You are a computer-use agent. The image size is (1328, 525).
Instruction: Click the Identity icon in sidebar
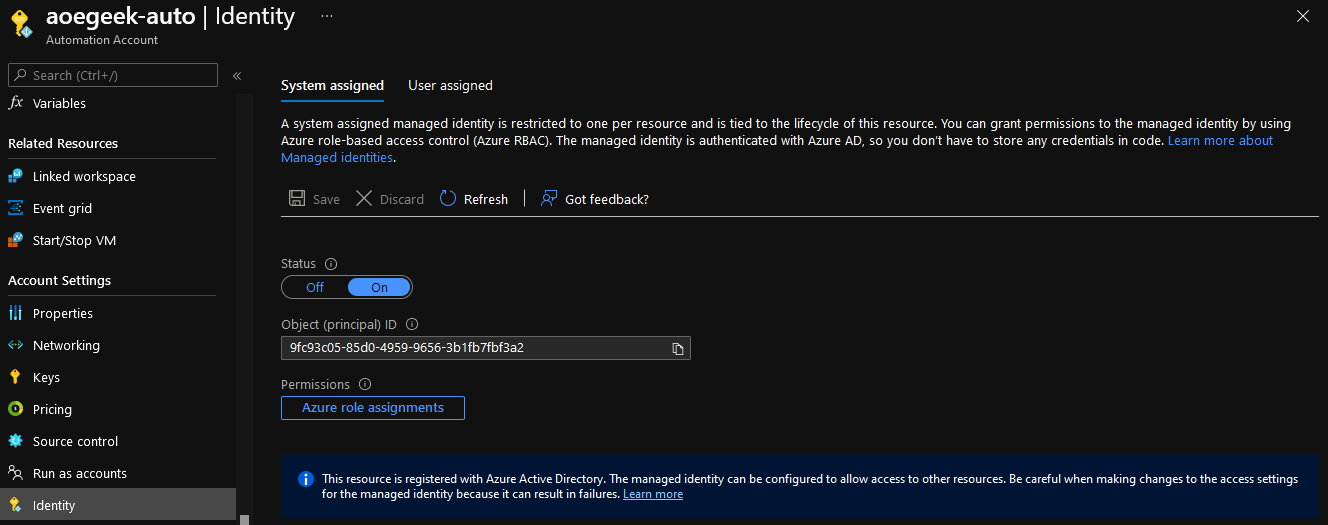click(x=15, y=505)
